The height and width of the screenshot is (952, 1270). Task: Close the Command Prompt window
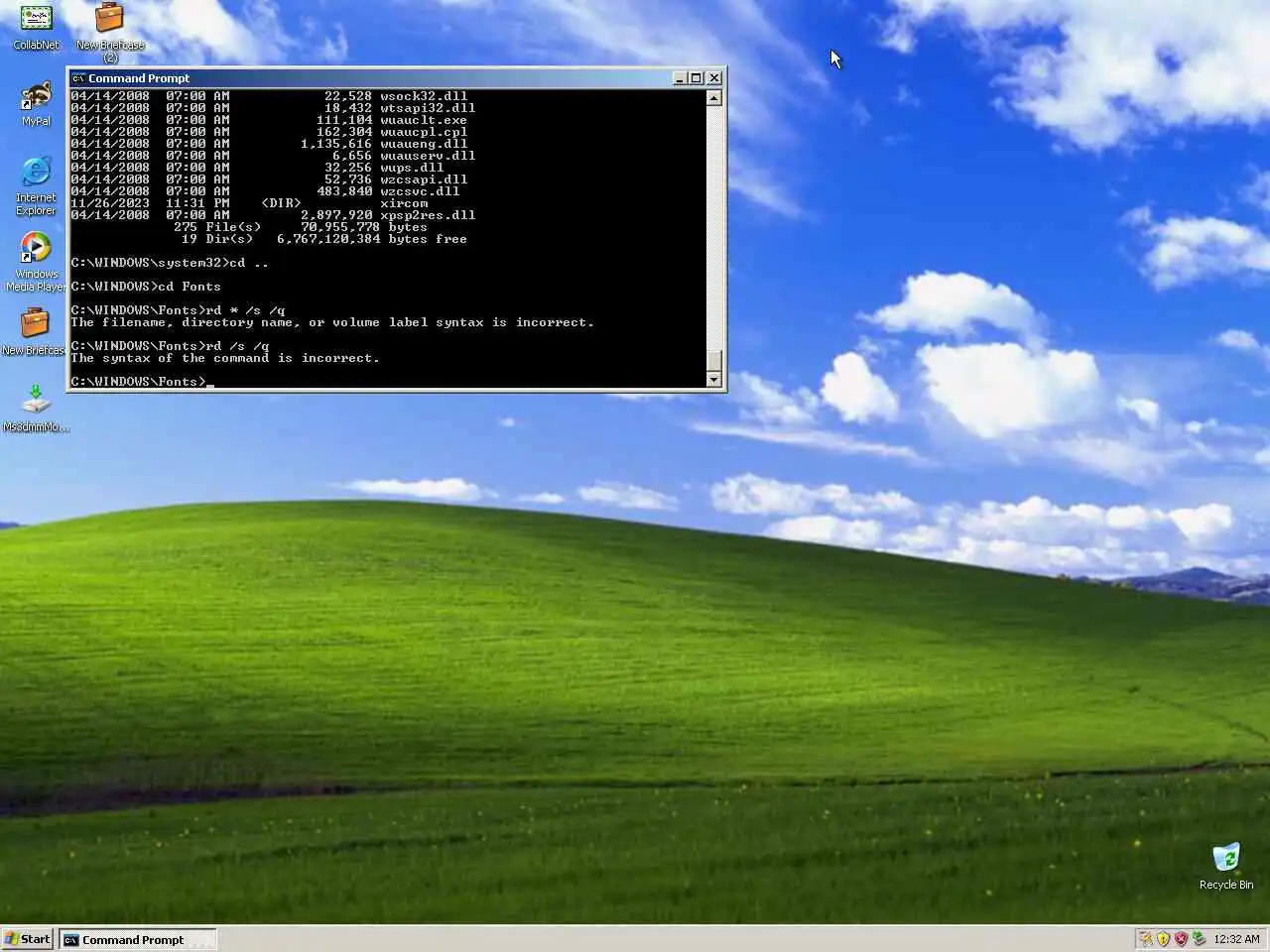point(714,78)
